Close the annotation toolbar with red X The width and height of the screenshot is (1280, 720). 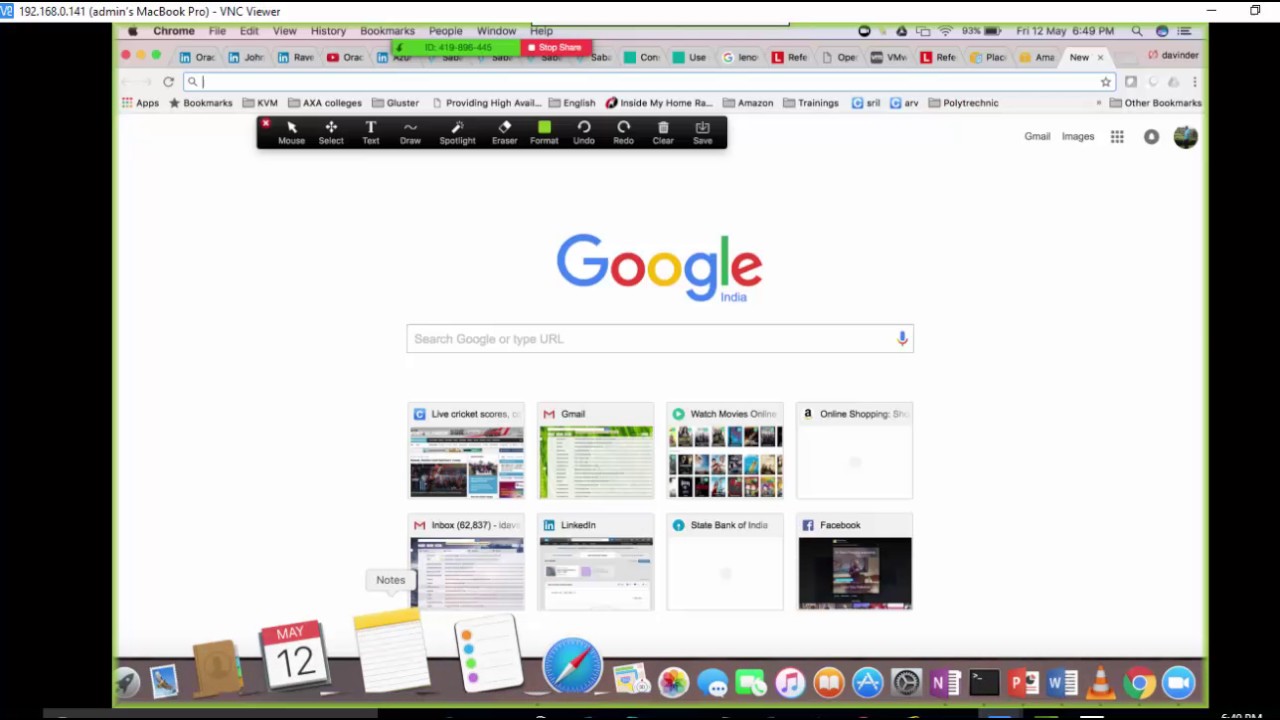[x=265, y=124]
